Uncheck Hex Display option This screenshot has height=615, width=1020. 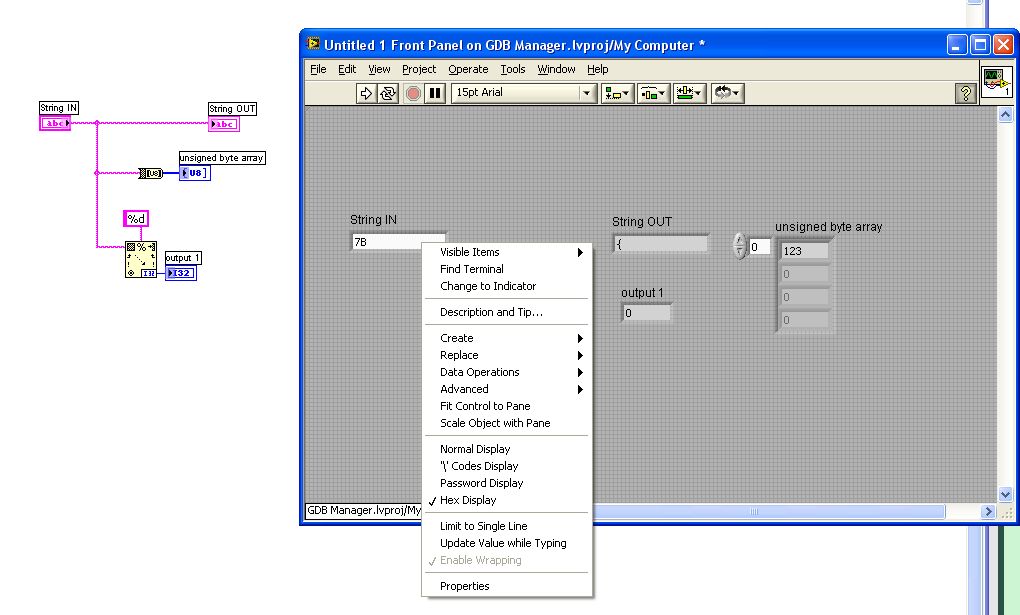(x=507, y=500)
